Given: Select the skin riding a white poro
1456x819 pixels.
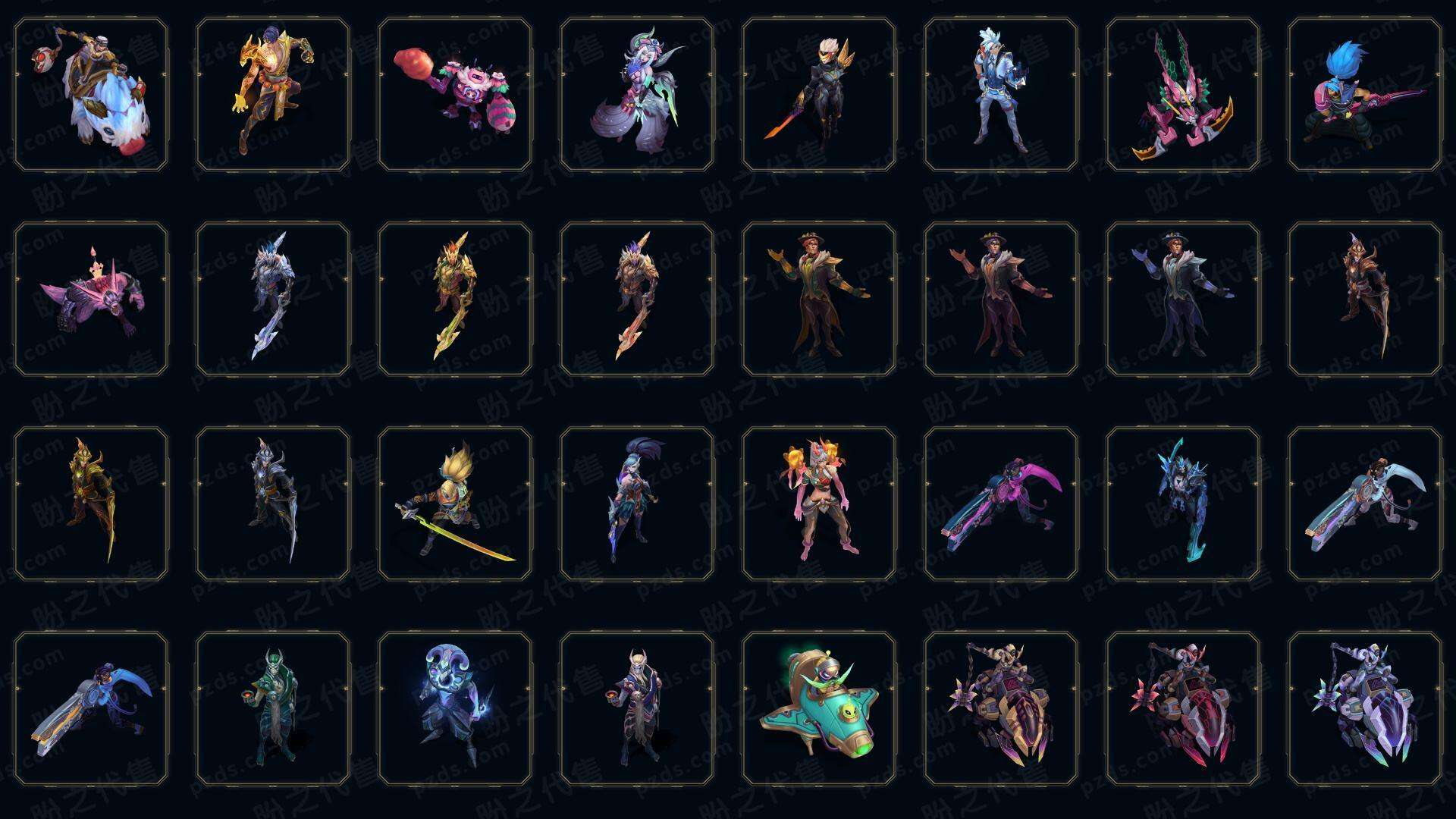Looking at the screenshot, I should point(91,95).
